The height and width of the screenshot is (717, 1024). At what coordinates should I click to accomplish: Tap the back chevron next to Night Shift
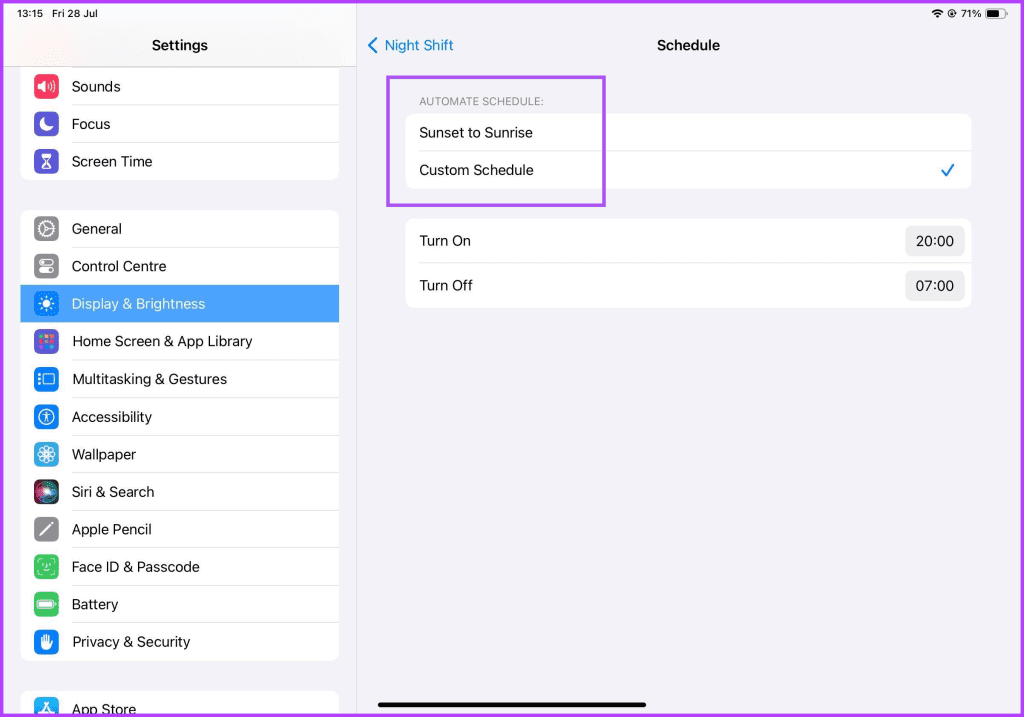point(372,45)
